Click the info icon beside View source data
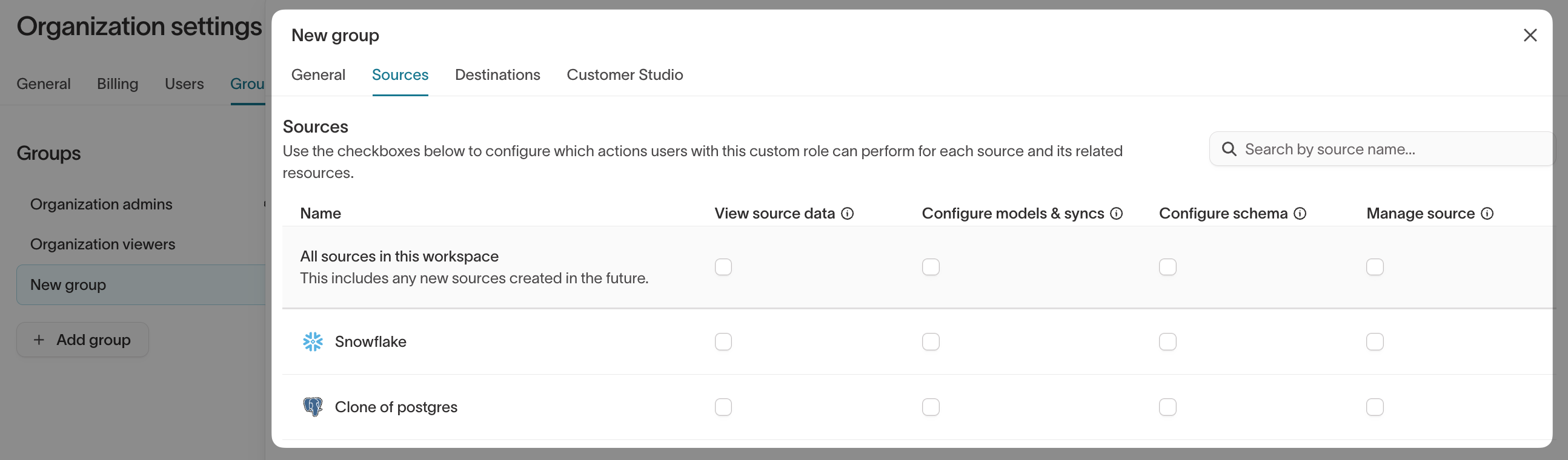Viewport: 1568px width, 460px height. (x=847, y=214)
